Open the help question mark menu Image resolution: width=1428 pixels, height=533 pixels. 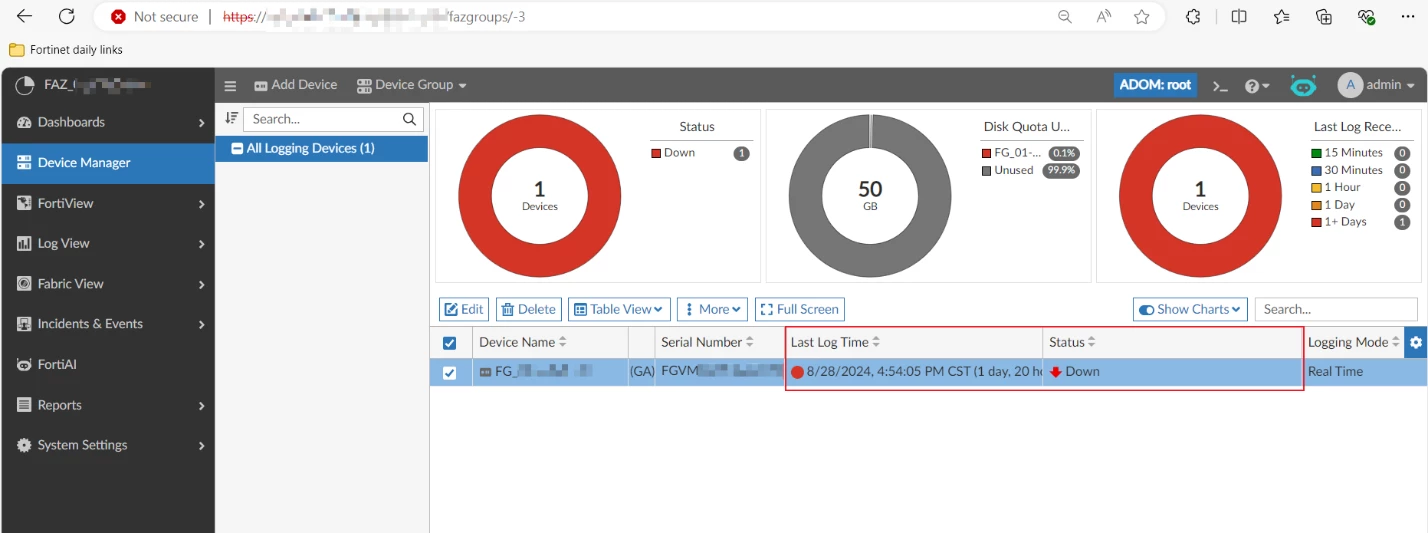click(1257, 86)
